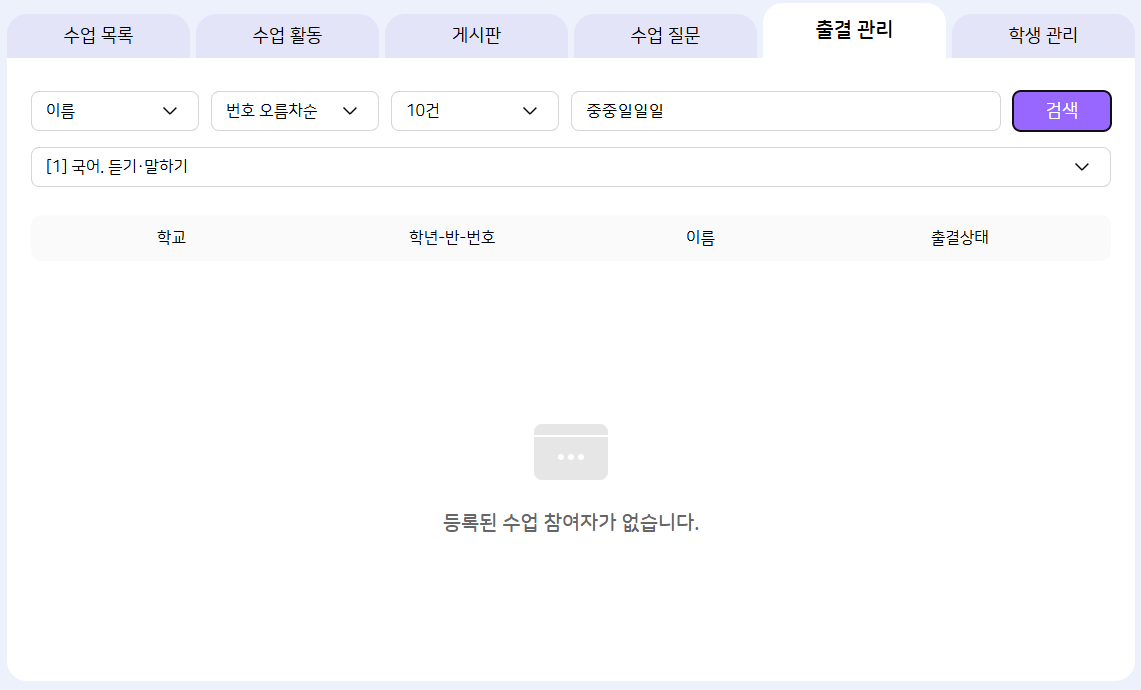
Task: Open the 번호 오름차순 sort order dropdown
Action: [294, 111]
